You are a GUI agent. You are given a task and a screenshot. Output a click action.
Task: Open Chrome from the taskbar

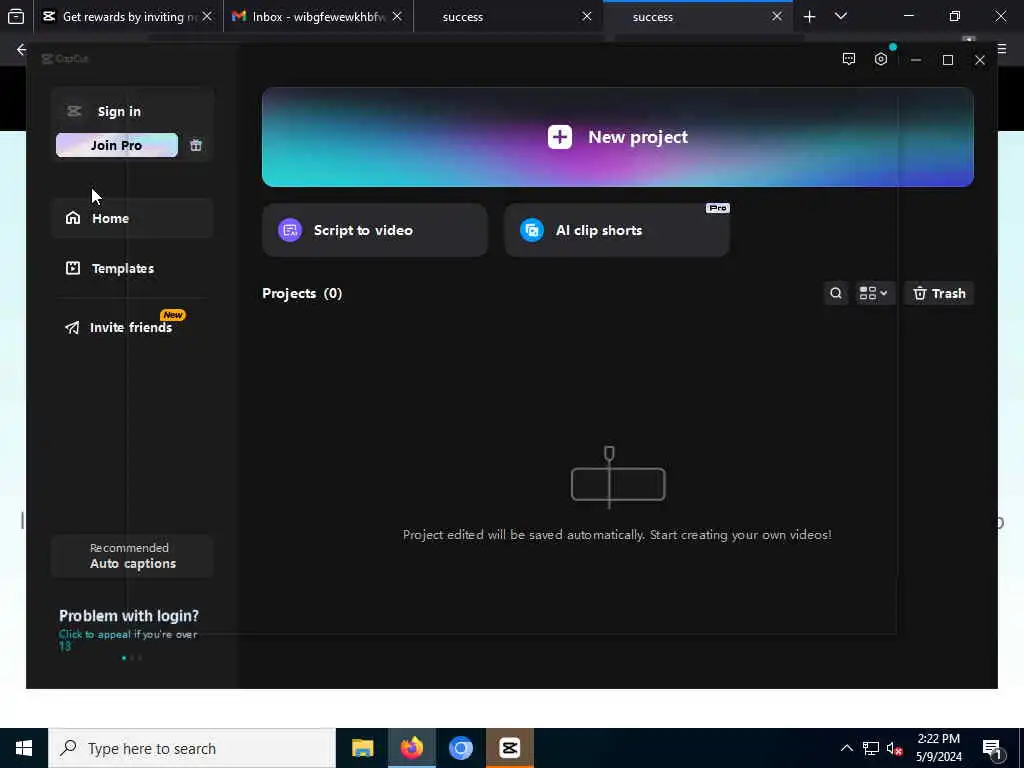(x=460, y=748)
